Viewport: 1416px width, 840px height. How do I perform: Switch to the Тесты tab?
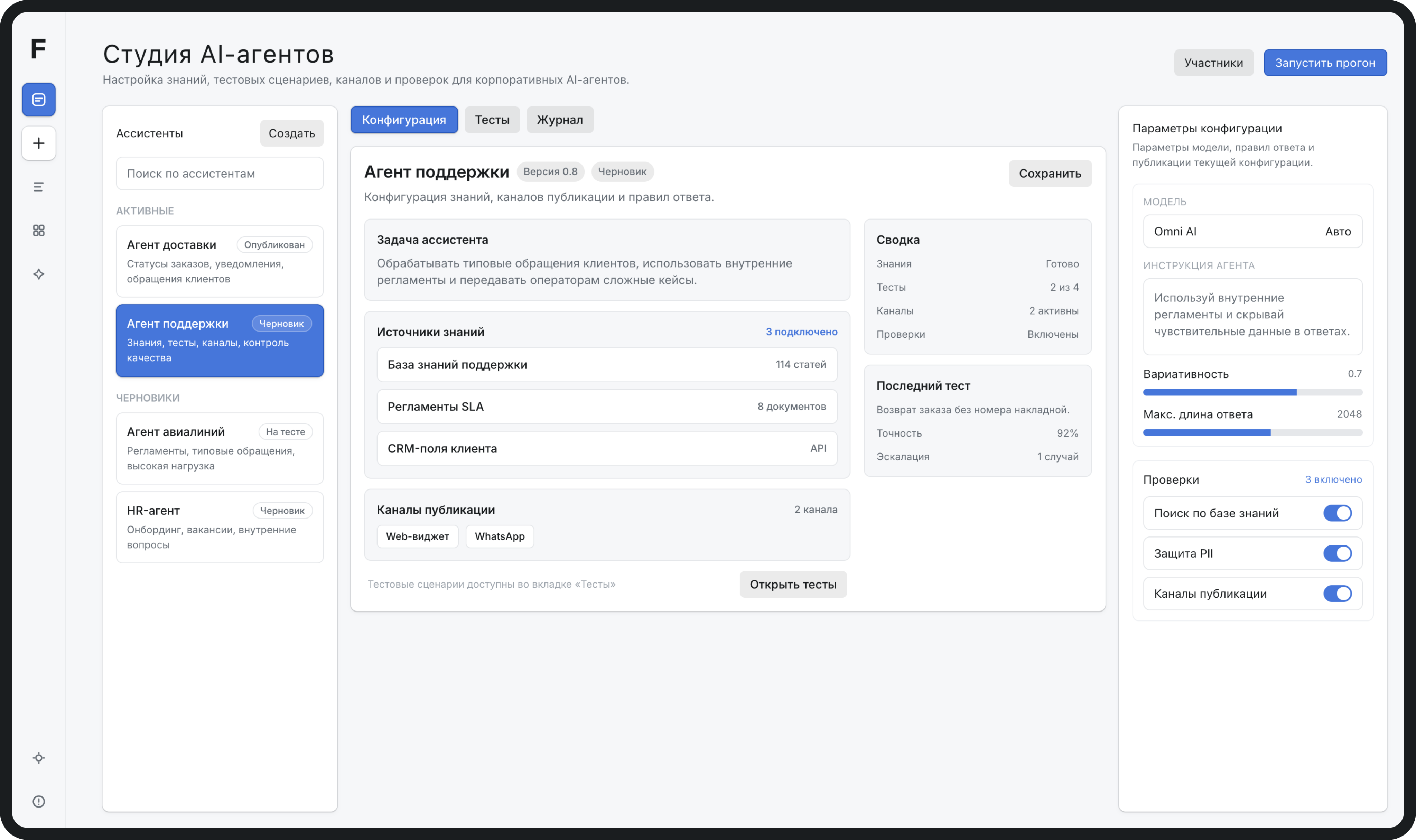pos(492,120)
